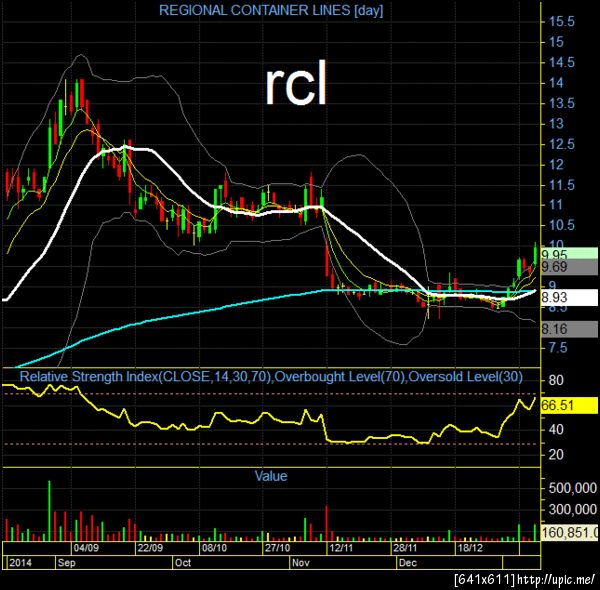Click the 18/12 date marker
Viewport: 600px width, 590px height.
click(470, 548)
